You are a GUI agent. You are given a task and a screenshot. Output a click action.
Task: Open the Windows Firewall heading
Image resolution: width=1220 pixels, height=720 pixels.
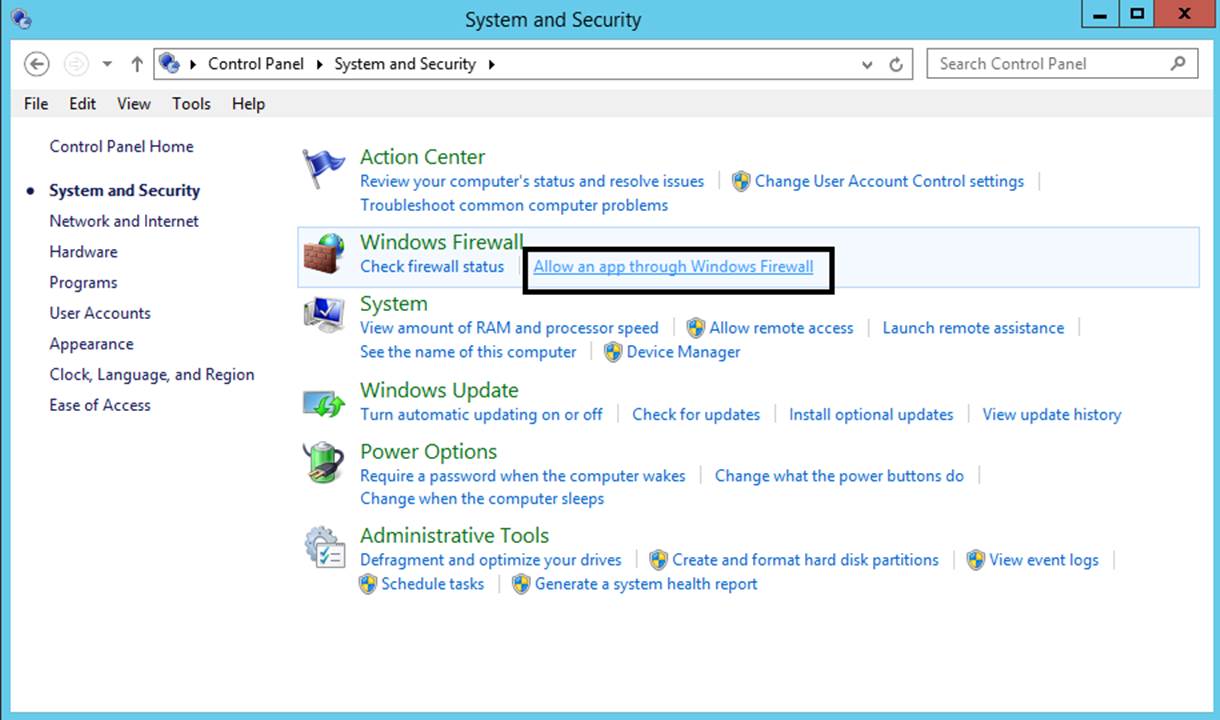441,242
